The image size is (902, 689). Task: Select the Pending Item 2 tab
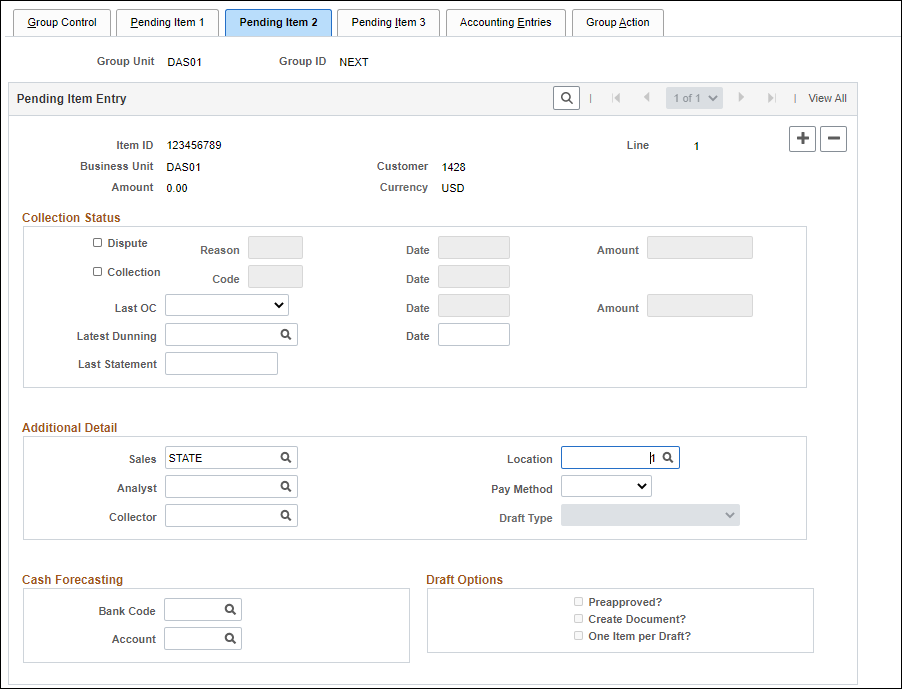point(278,22)
